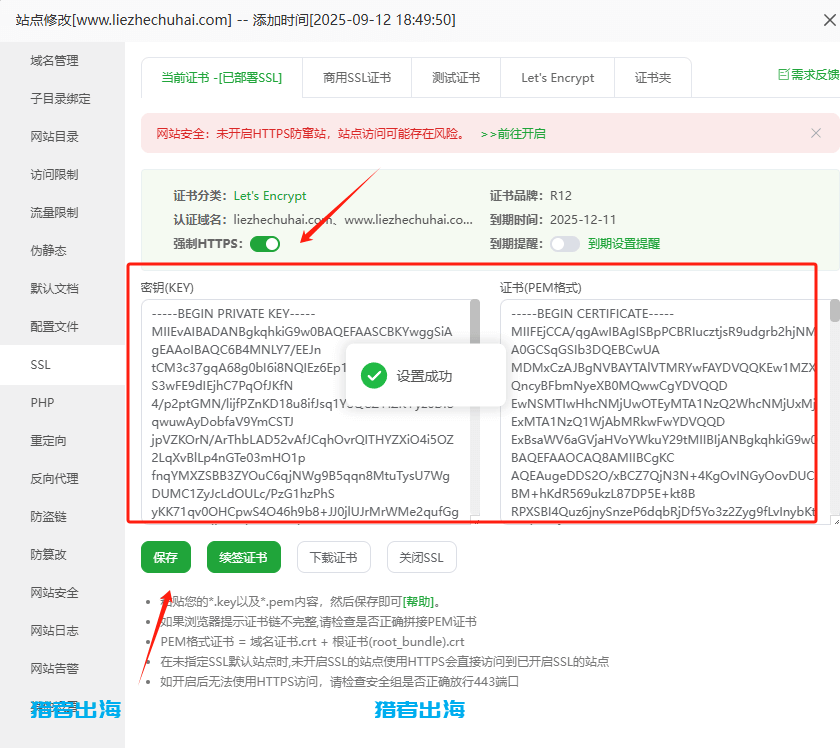Open the 网站告警 section
840x748 pixels.
[x=55, y=669]
